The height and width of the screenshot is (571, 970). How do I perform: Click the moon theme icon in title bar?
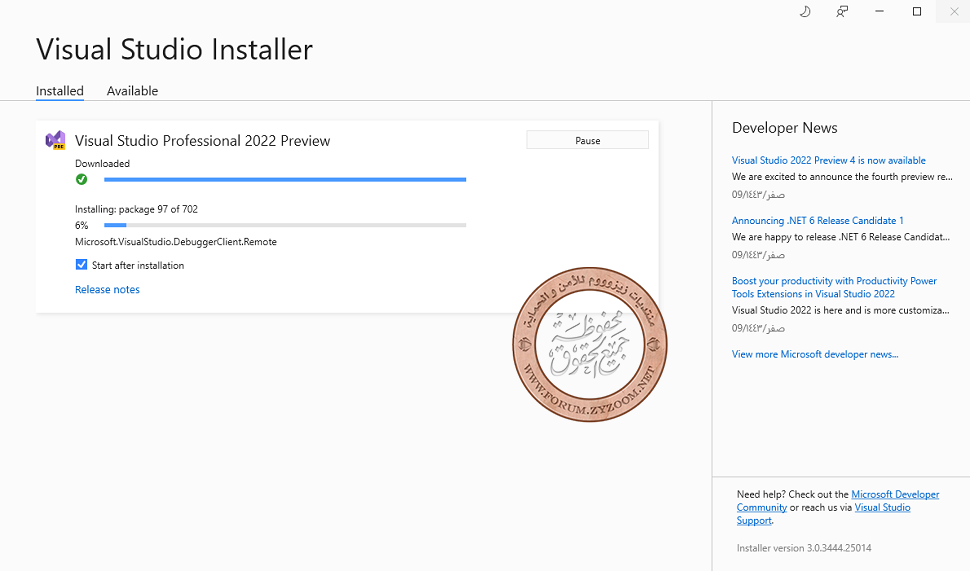point(806,11)
